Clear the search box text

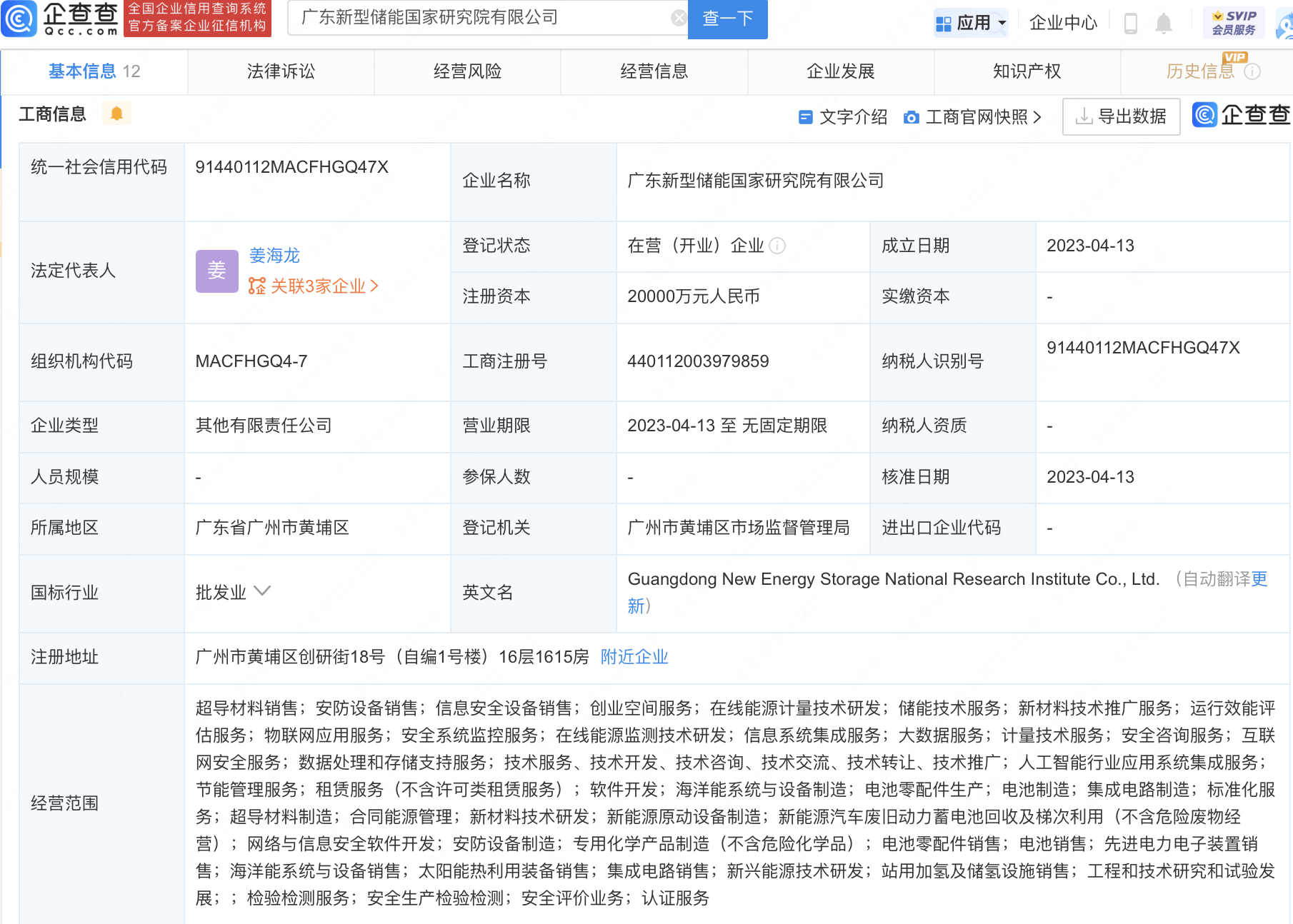pos(678,19)
